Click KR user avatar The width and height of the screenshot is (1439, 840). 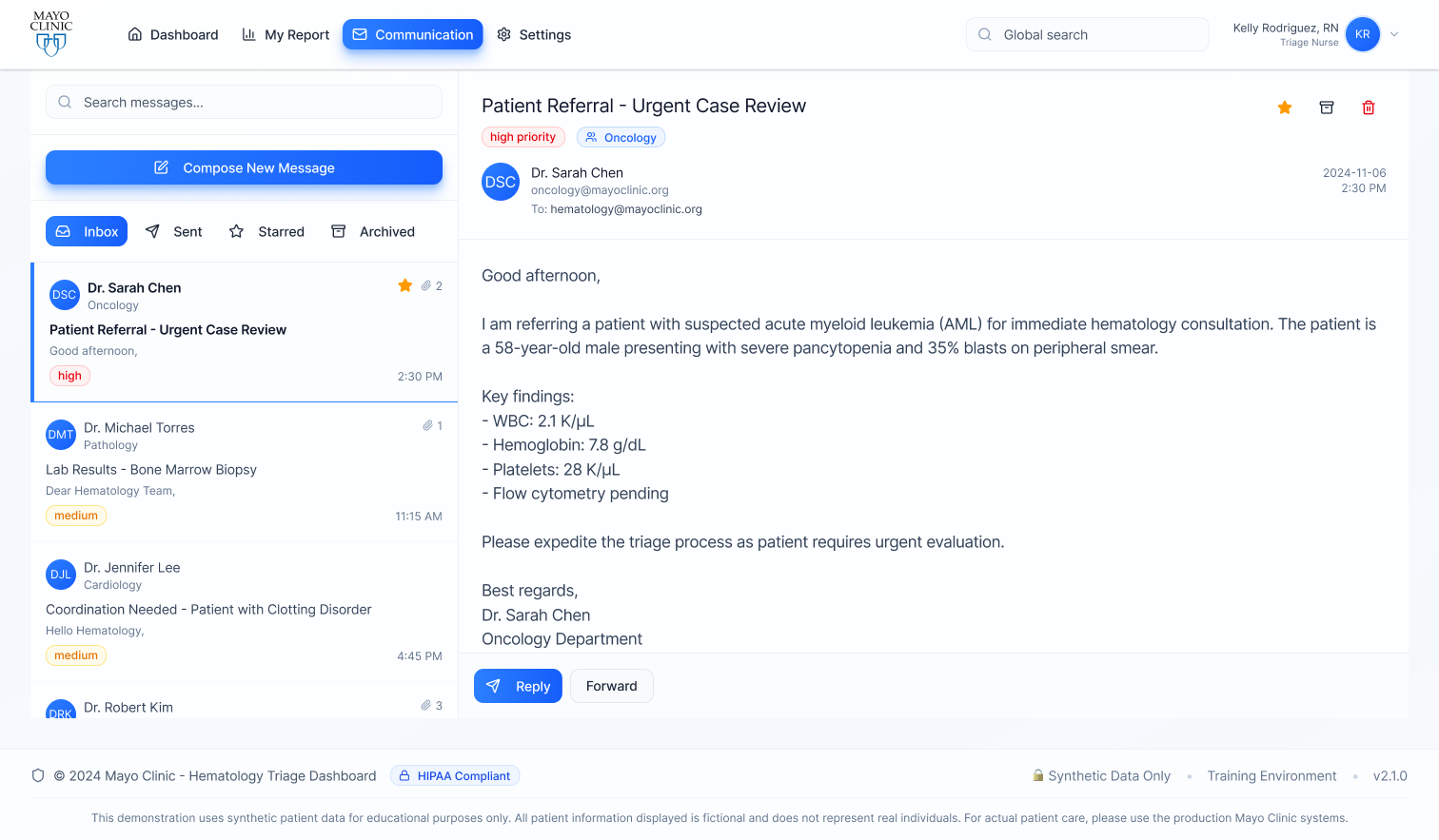pyautogui.click(x=1362, y=34)
